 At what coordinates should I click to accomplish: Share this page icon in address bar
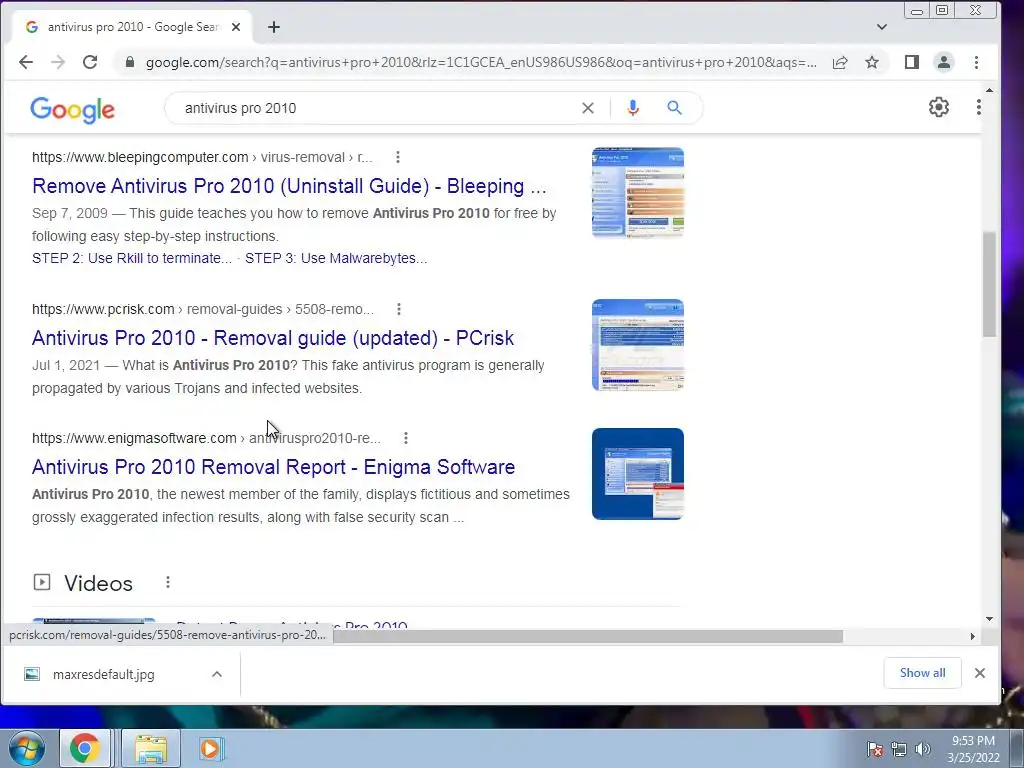(x=840, y=62)
